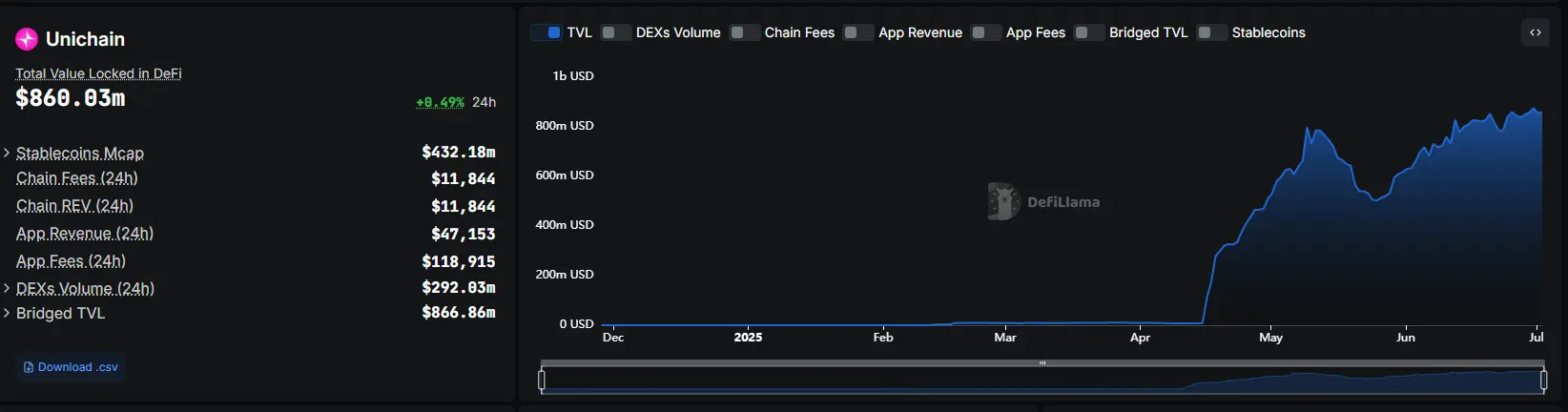
Task: Enable the Bridged TVL toggle
Action: pyautogui.click(x=1089, y=32)
